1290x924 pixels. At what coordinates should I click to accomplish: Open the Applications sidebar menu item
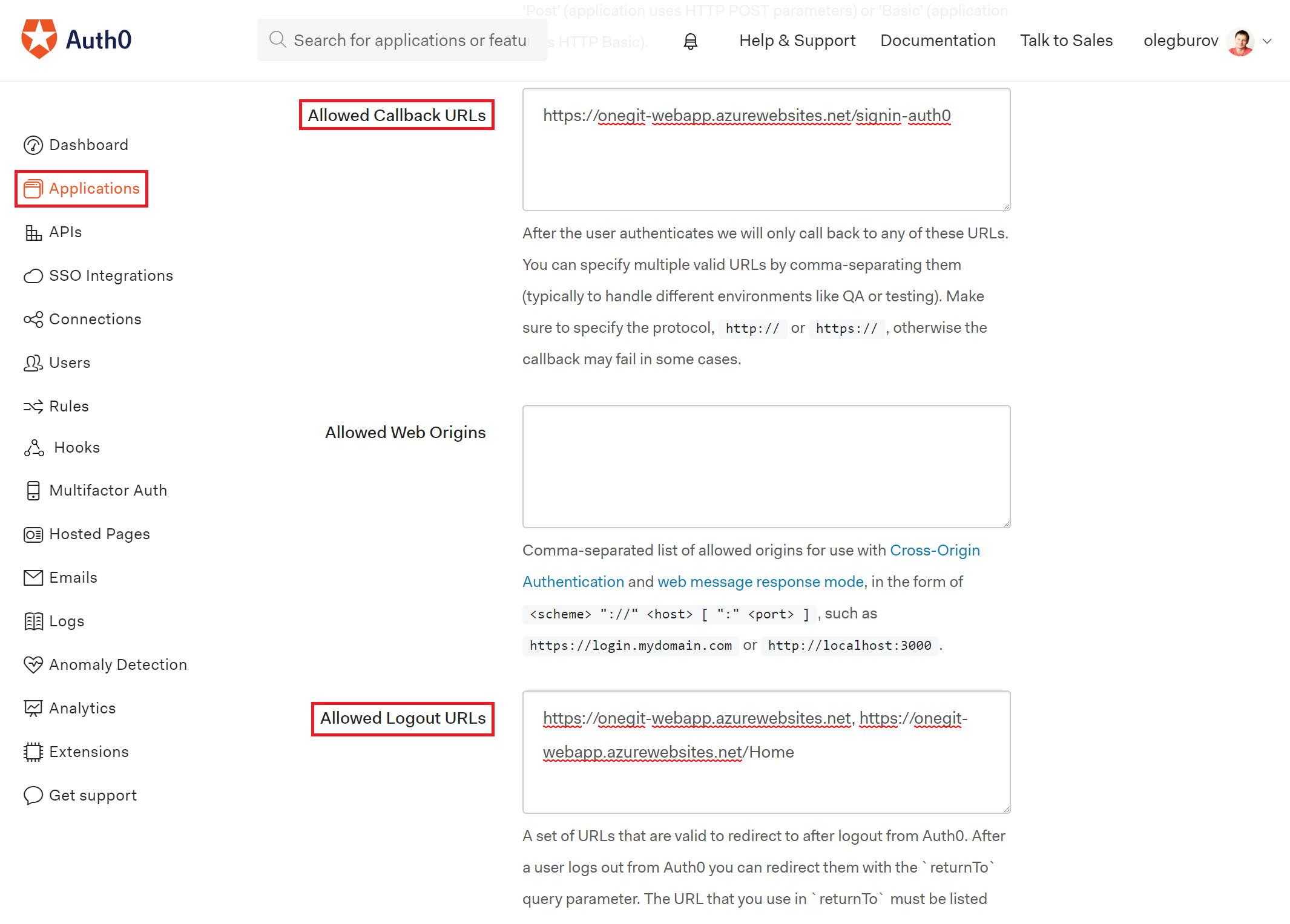[94, 189]
